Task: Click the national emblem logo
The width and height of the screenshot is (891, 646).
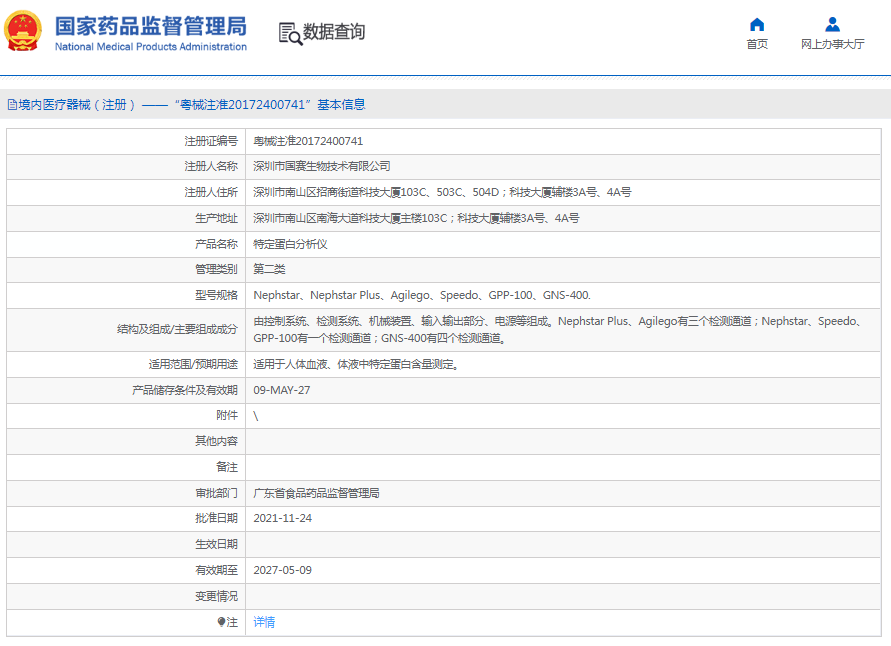Action: 24,31
